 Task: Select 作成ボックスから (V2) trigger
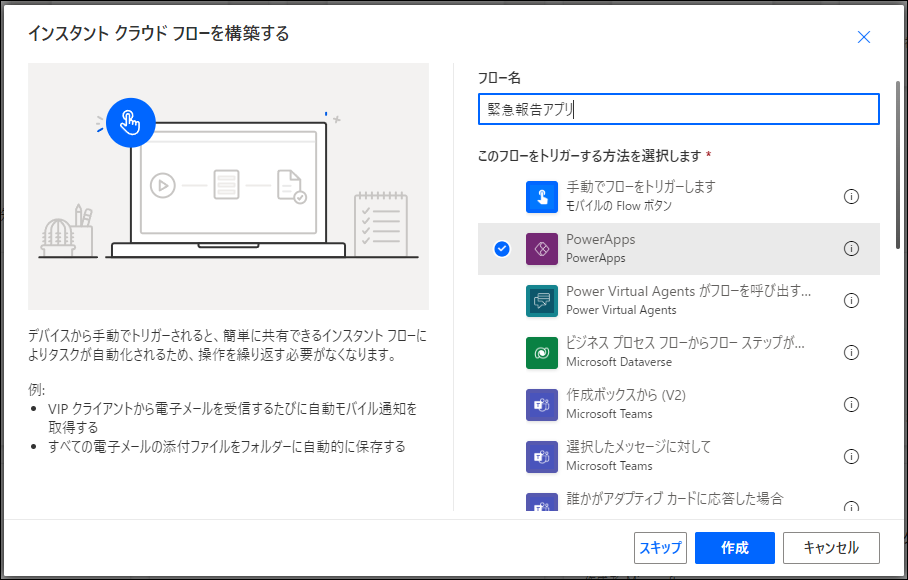coord(679,405)
